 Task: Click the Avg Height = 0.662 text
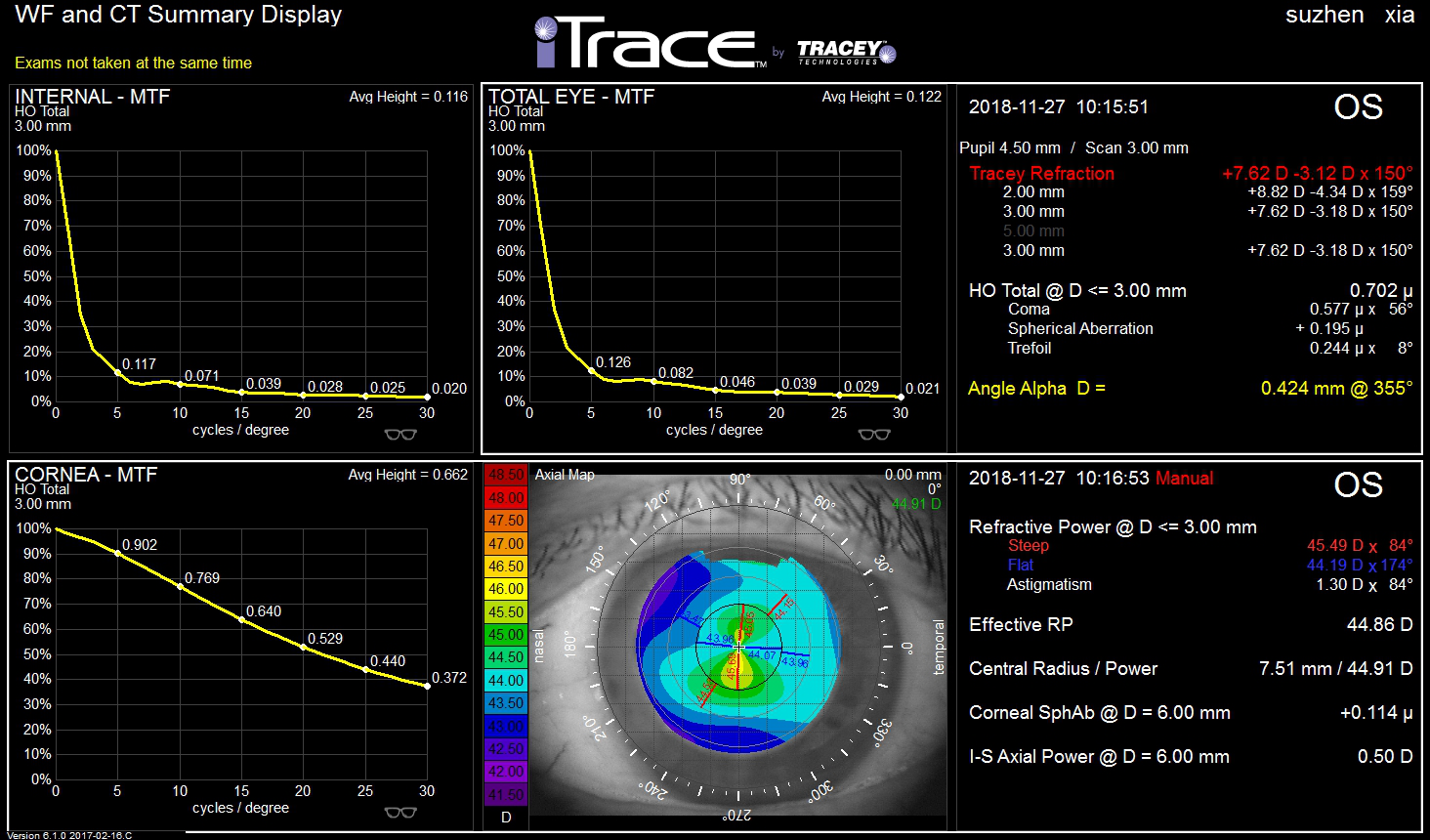[408, 475]
